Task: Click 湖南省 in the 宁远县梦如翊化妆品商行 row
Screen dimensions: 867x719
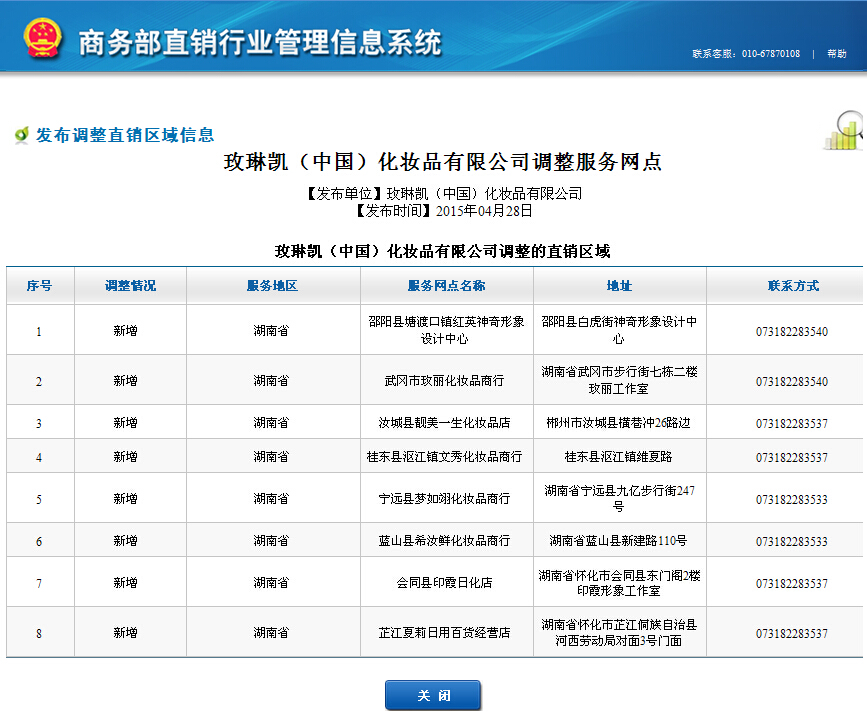Action: pyautogui.click(x=271, y=498)
